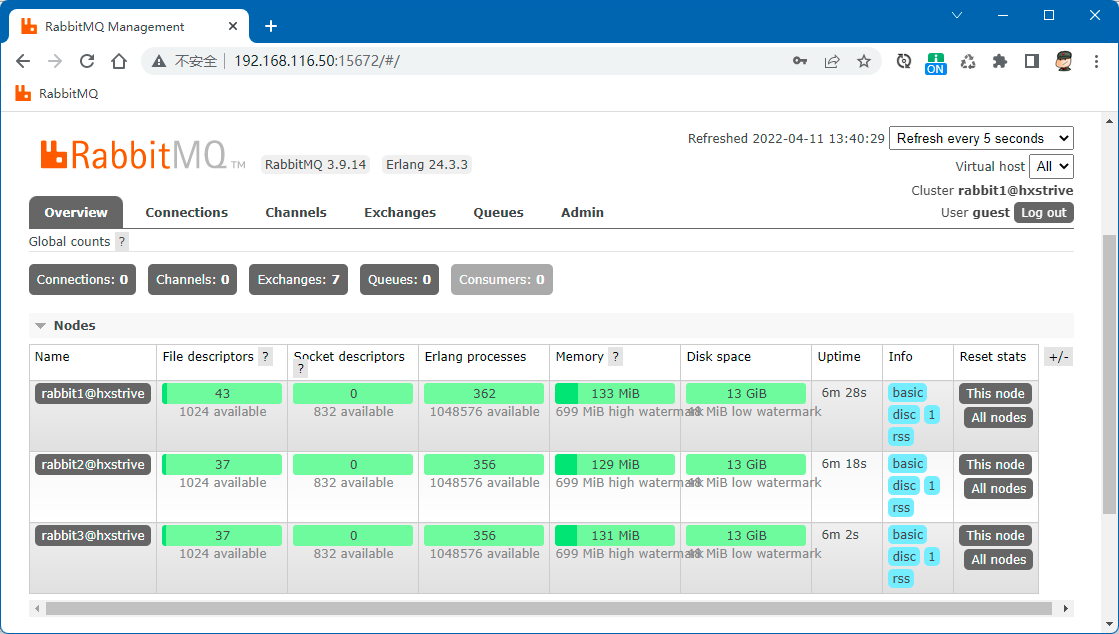Viewport: 1119px width, 634px height.
Task: Collapse the Nodes section
Action: click(x=66, y=326)
